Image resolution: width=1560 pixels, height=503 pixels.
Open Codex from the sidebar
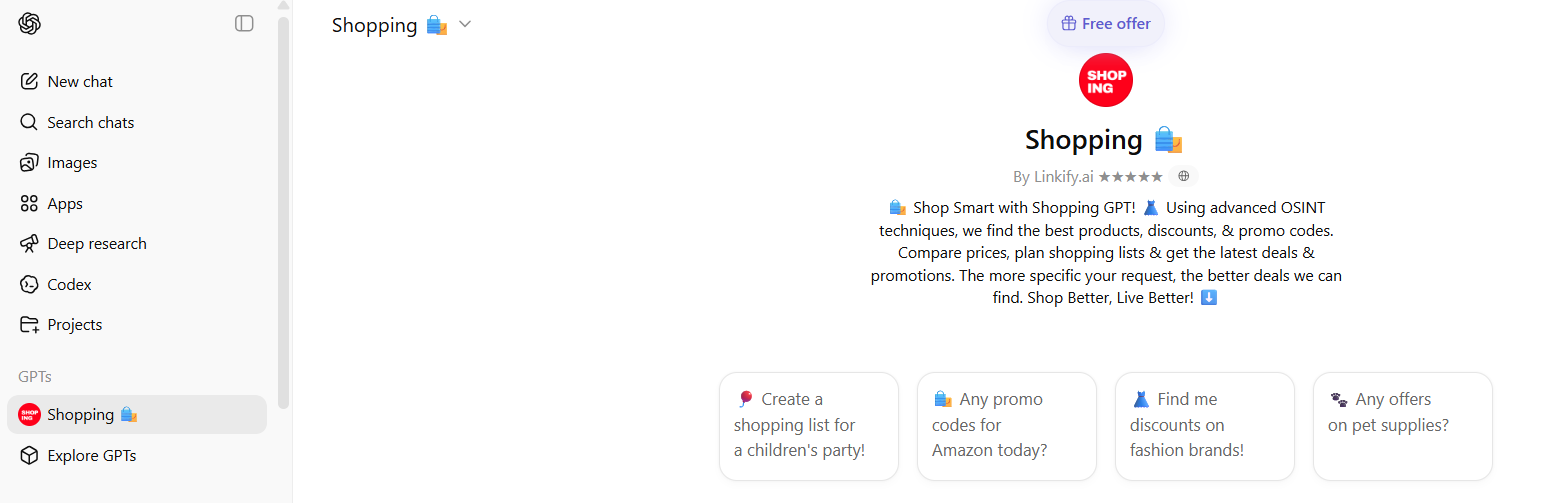[69, 285]
